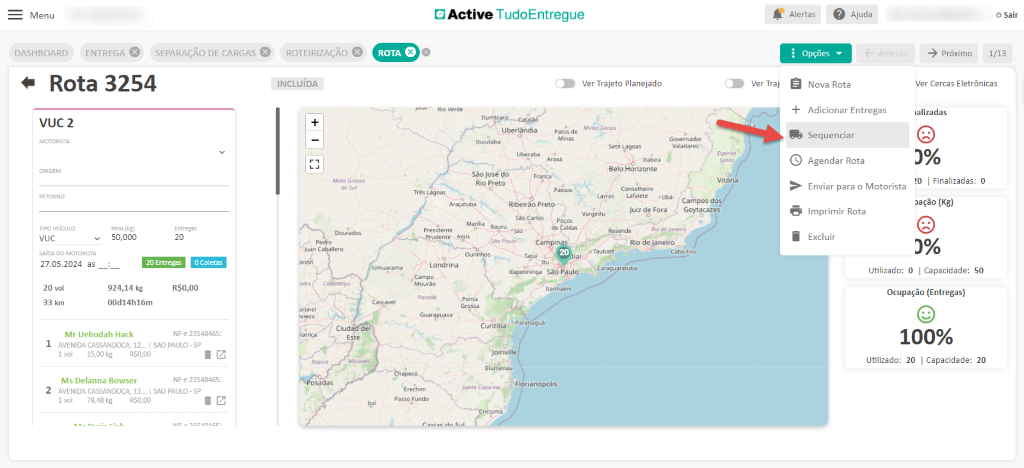Screen dimensions: 1024x468
Task: Delete Mr Uehudah Hack delivery
Action: click(x=208, y=354)
